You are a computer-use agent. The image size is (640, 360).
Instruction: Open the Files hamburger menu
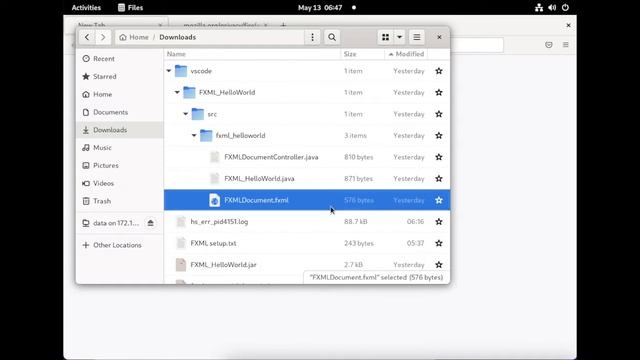417,37
